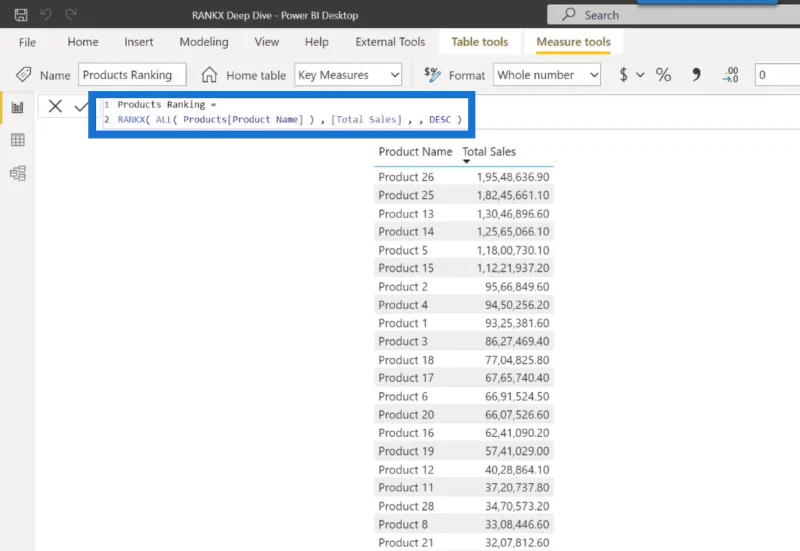The height and width of the screenshot is (551, 800).
Task: Open the Modeling ribbon tab
Action: [x=204, y=42]
